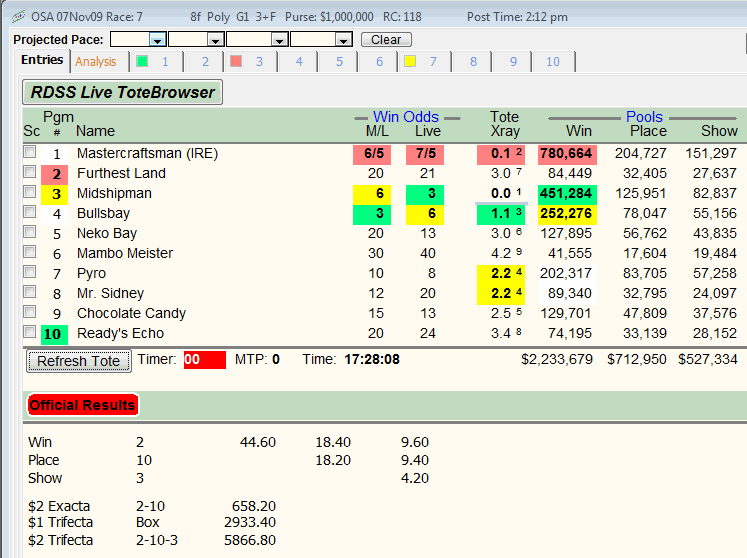Select the horse name Chocolate Candy
The image size is (747, 558).
131,314
